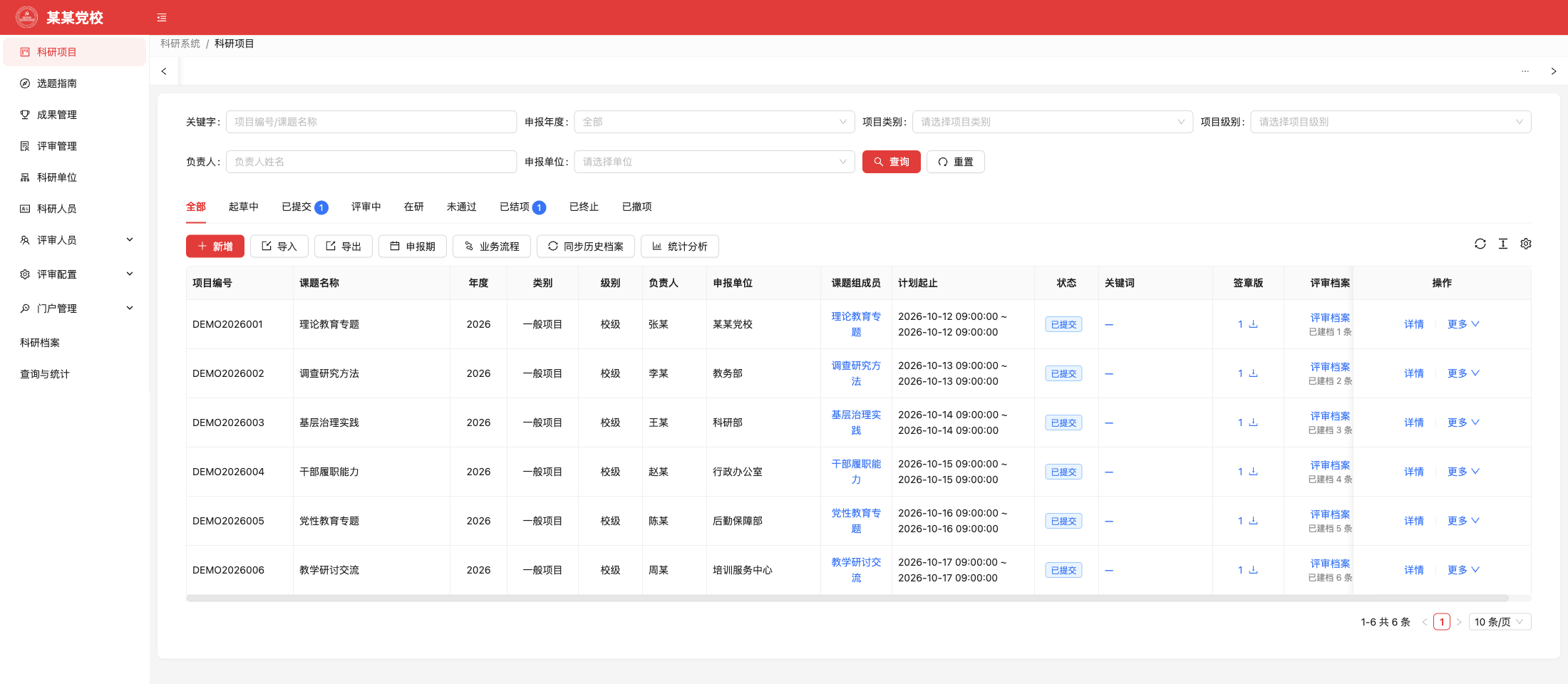Click the 导出 export button
1568x684 pixels.
(344, 246)
